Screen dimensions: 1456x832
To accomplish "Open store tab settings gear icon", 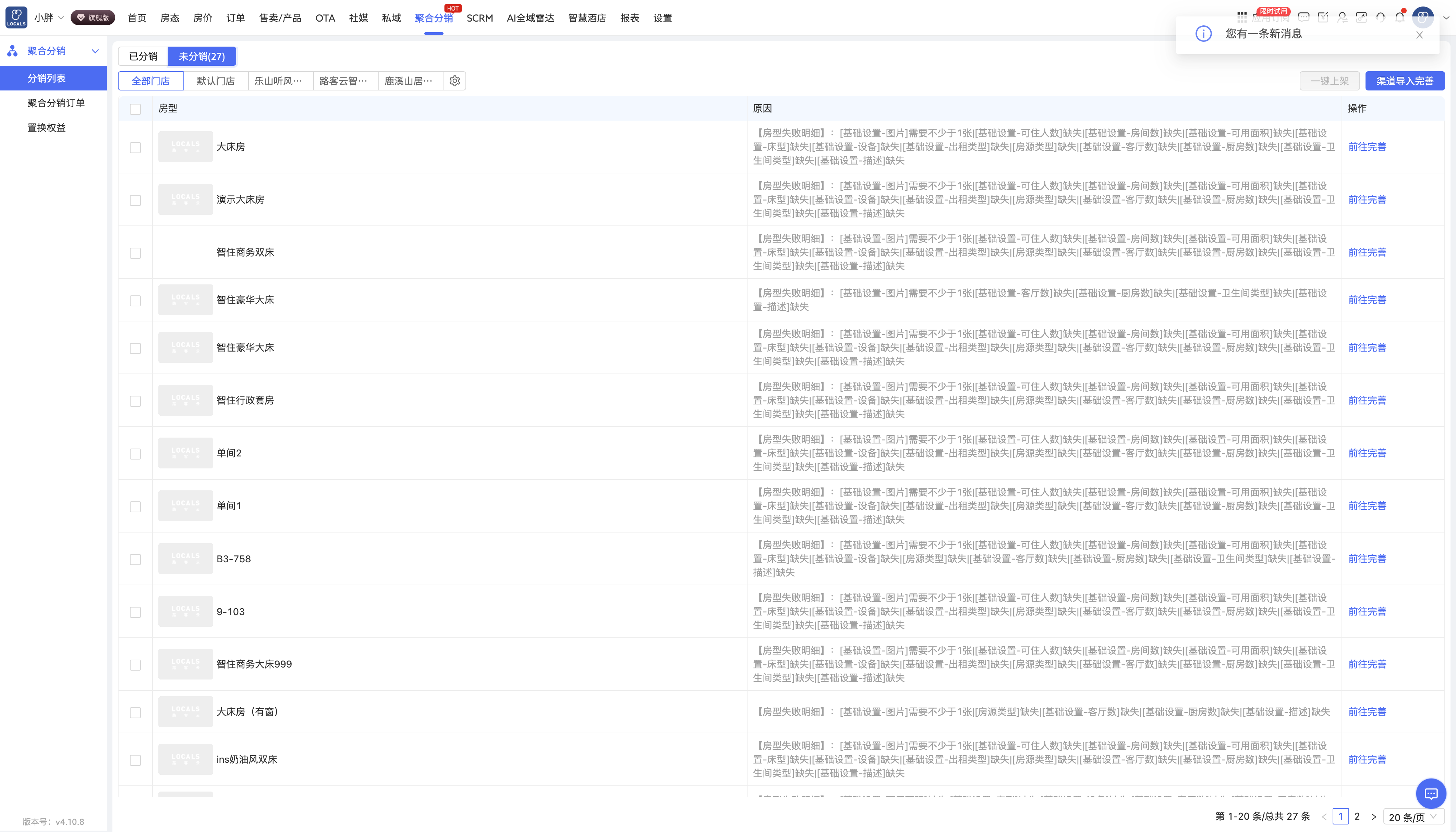I will click(455, 81).
